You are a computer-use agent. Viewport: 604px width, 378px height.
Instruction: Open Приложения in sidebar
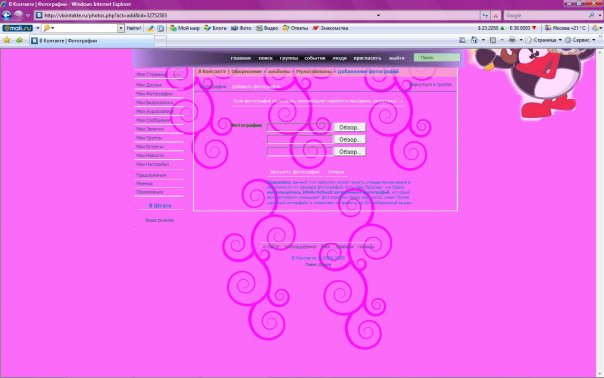pyautogui.click(x=149, y=192)
